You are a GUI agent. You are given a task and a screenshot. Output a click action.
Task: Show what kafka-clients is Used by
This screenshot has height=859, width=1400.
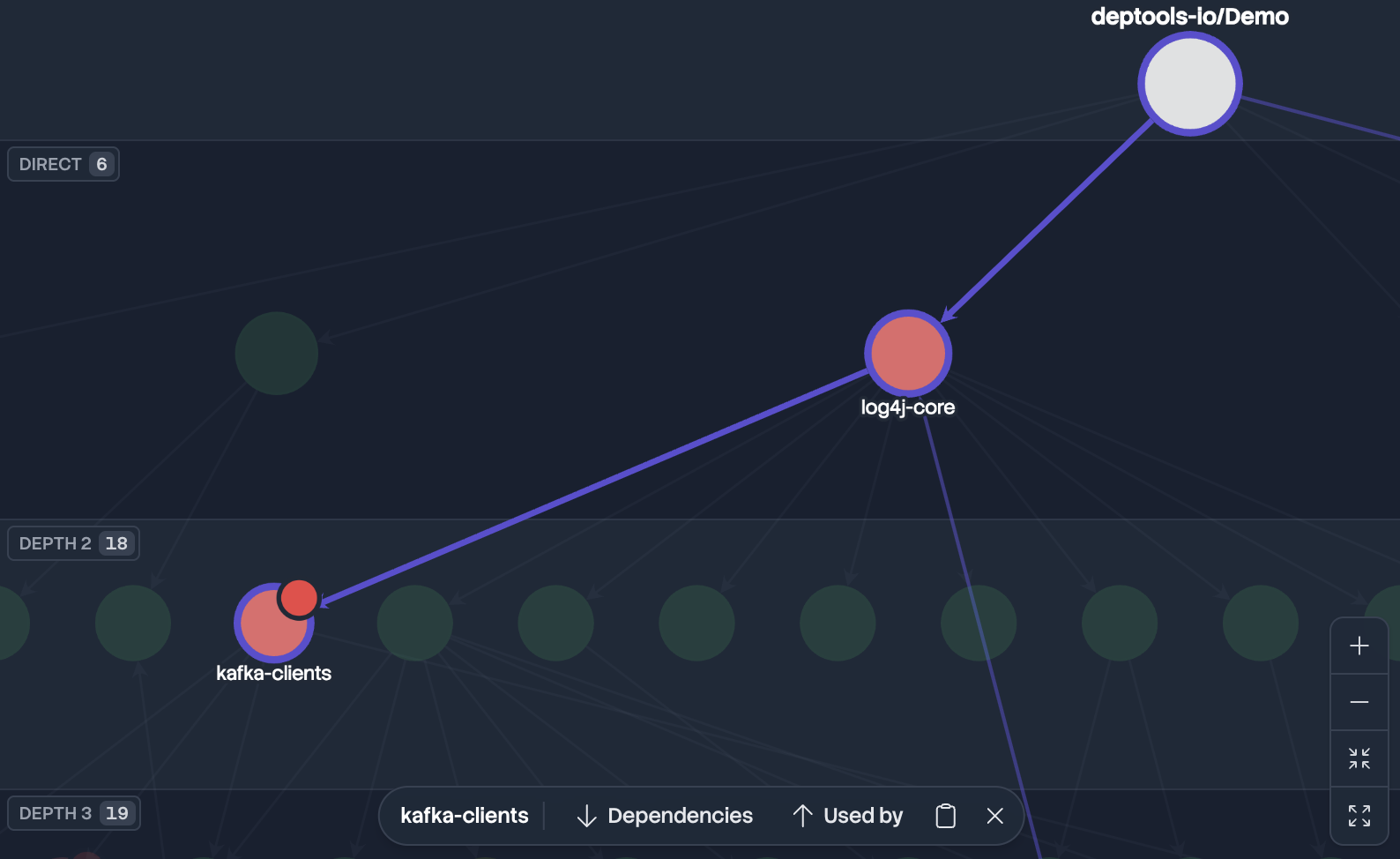click(847, 816)
